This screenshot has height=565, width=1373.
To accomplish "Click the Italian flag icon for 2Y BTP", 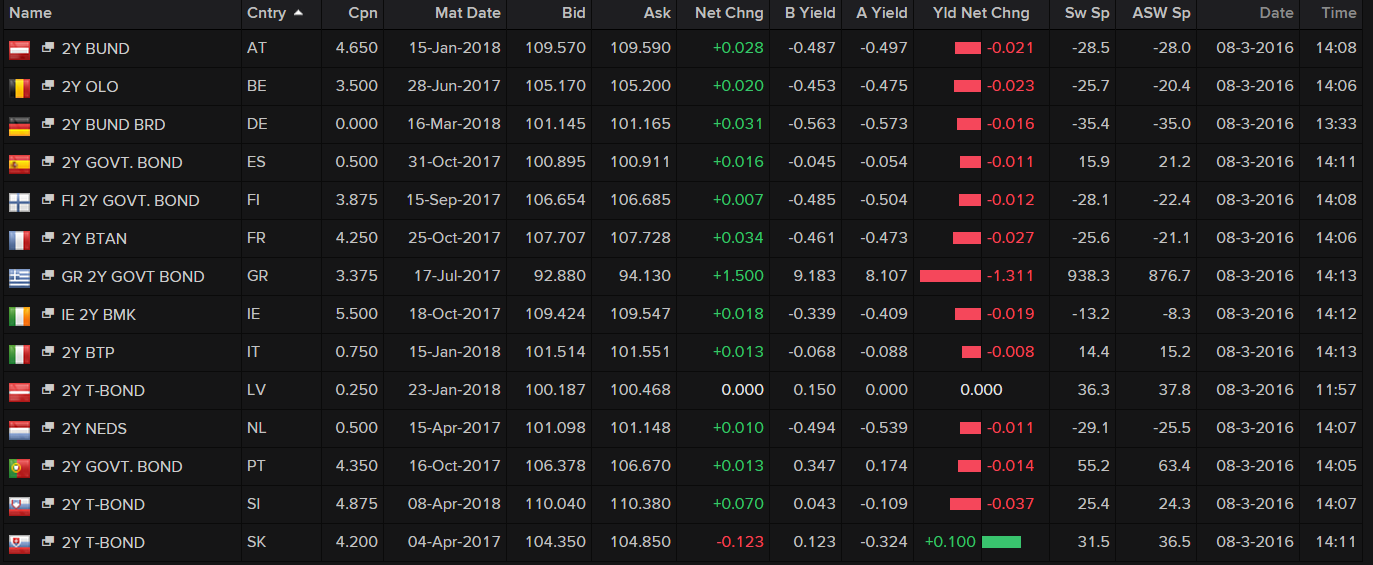I will tap(19, 353).
